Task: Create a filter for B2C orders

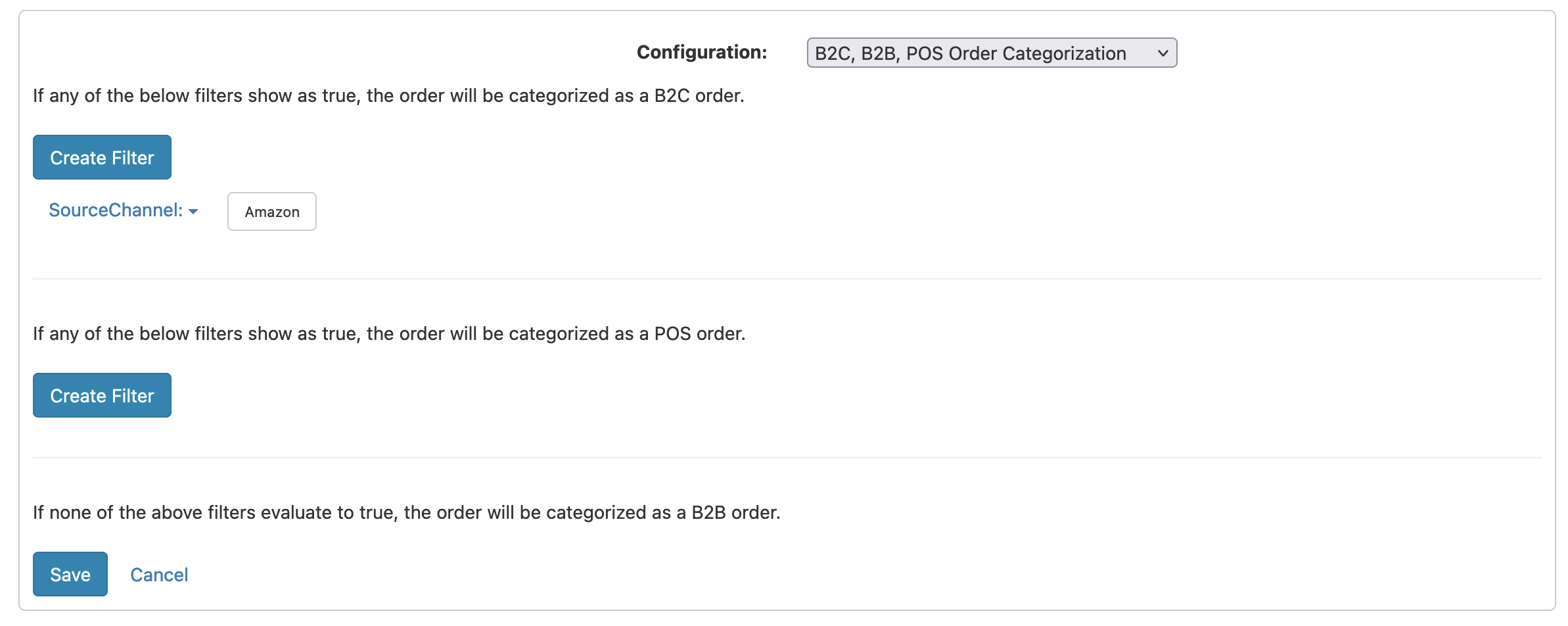Action: [x=102, y=158]
